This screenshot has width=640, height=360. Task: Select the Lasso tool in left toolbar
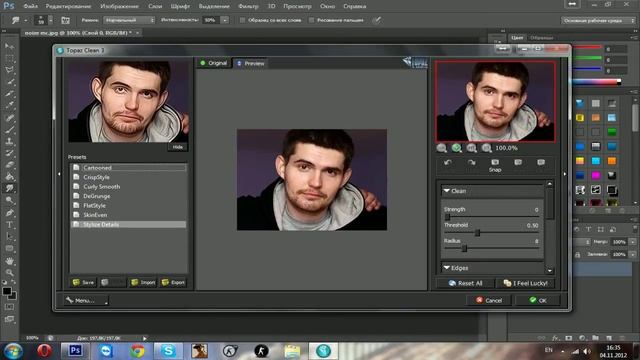click(9, 70)
